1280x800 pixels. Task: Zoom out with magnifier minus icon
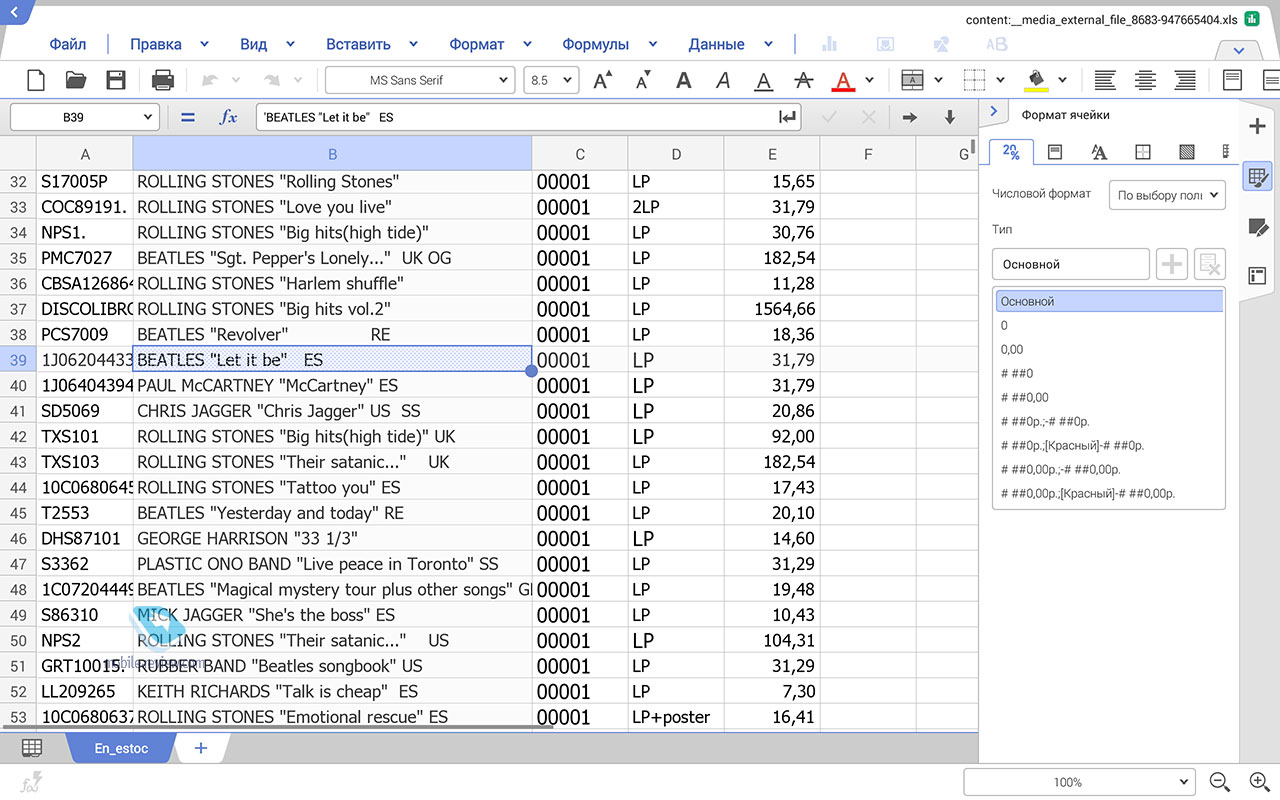[x=1220, y=782]
